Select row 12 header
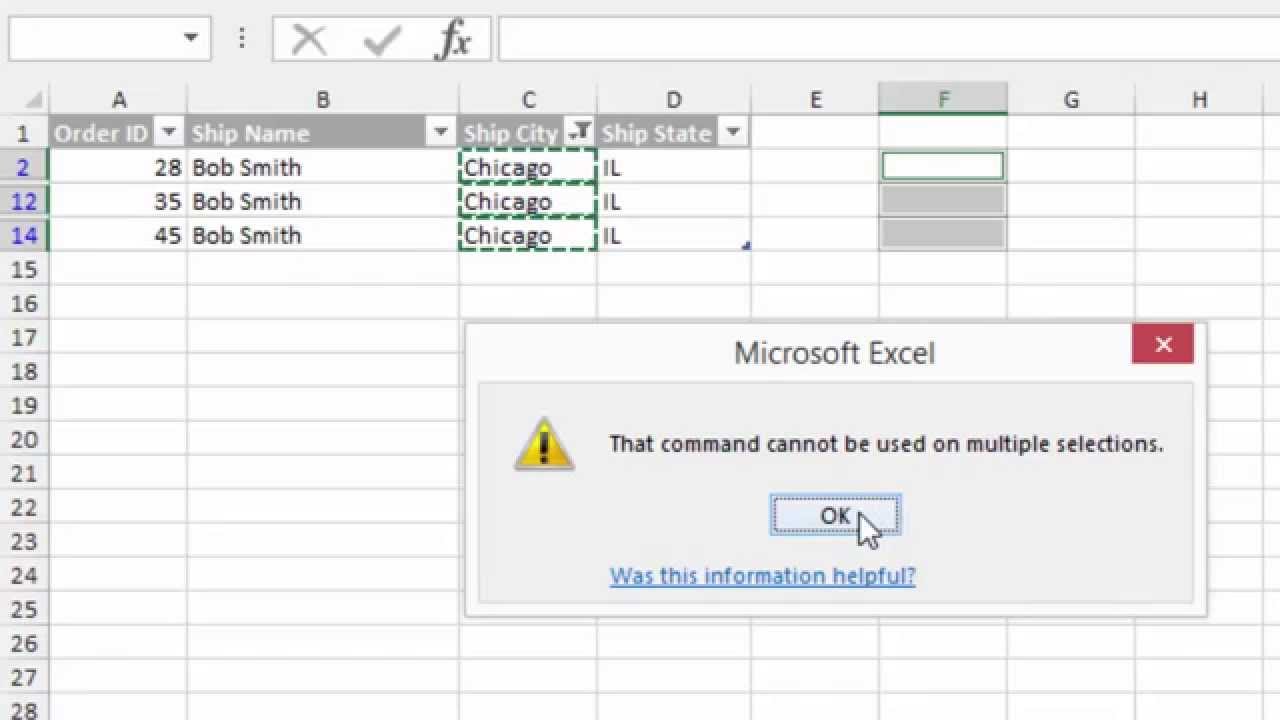 [x=23, y=202]
